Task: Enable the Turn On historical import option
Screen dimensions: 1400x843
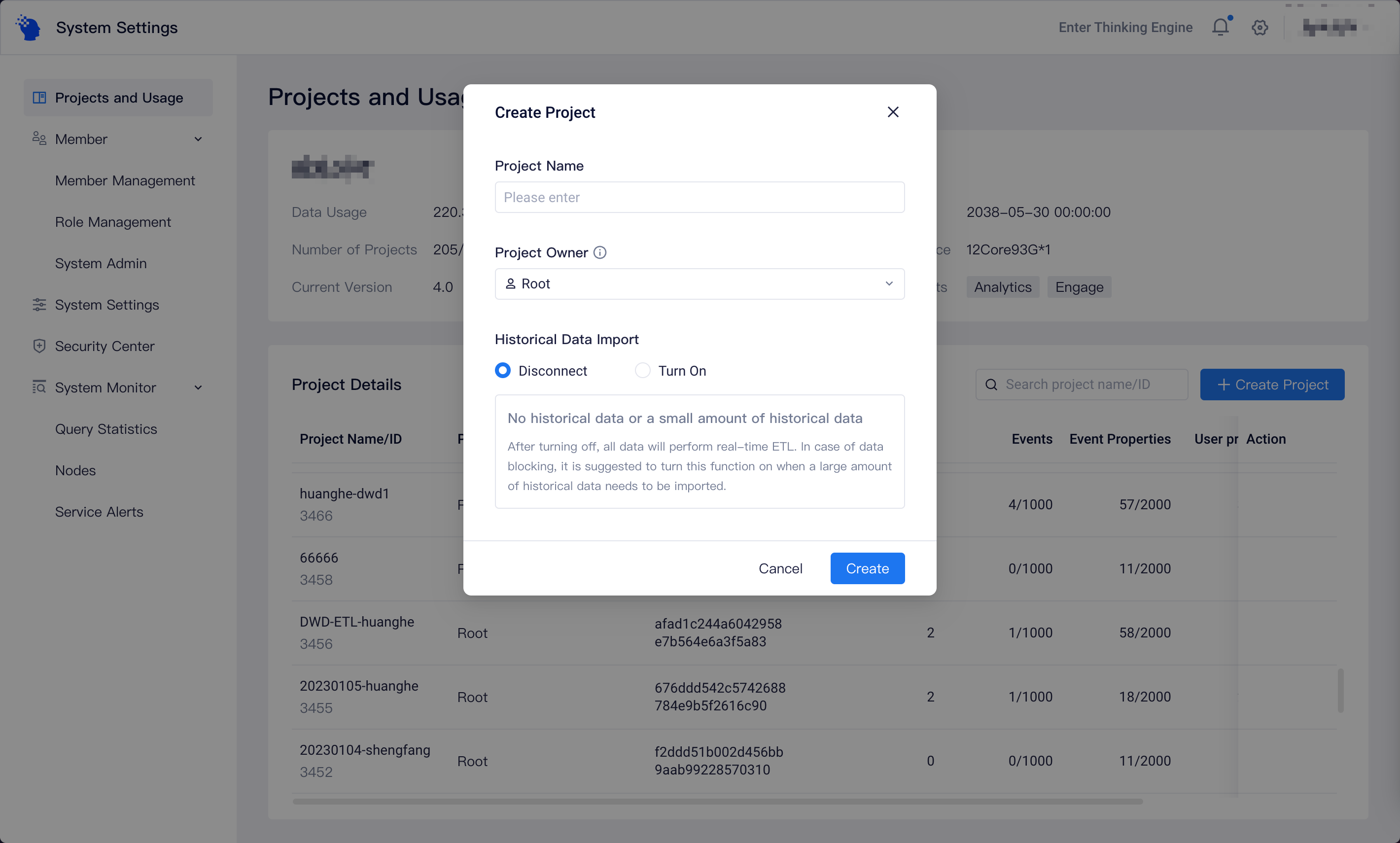Action: 642,370
